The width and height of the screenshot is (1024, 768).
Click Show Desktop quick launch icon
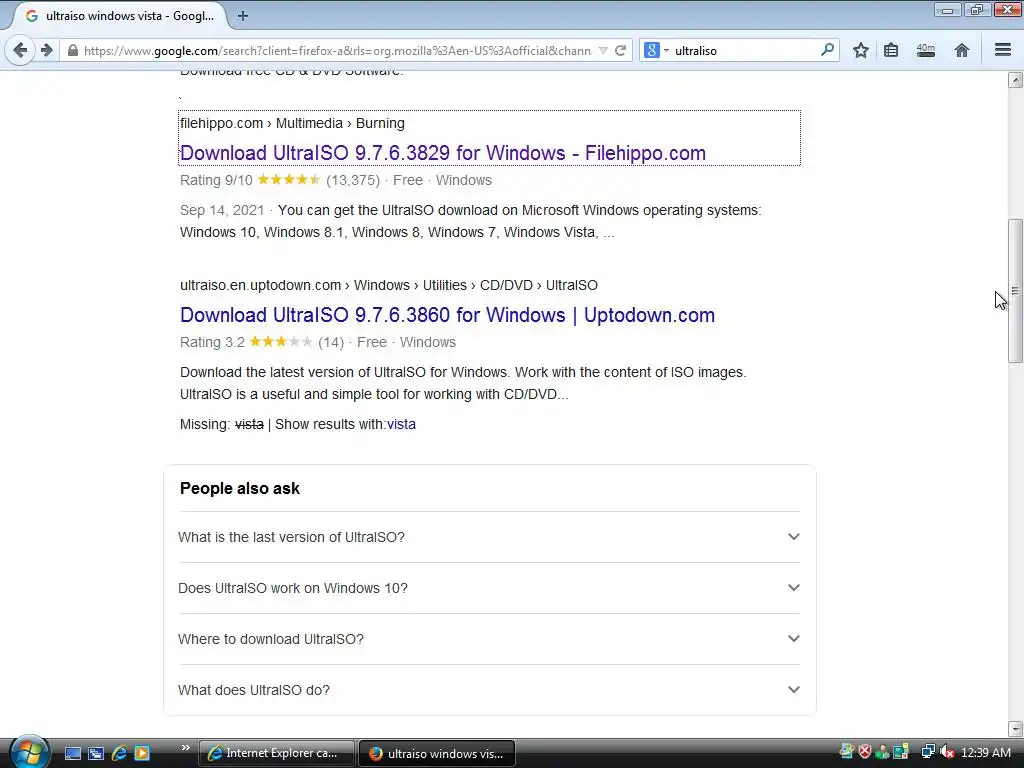coord(73,753)
